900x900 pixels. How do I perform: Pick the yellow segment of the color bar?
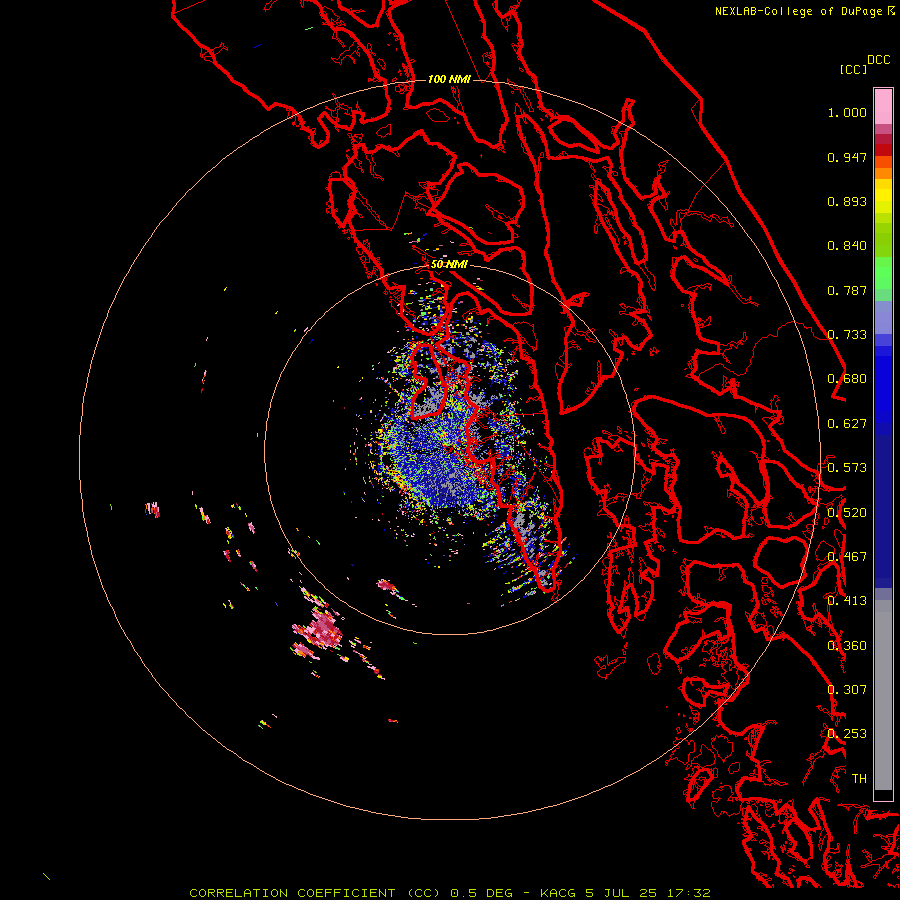point(883,196)
